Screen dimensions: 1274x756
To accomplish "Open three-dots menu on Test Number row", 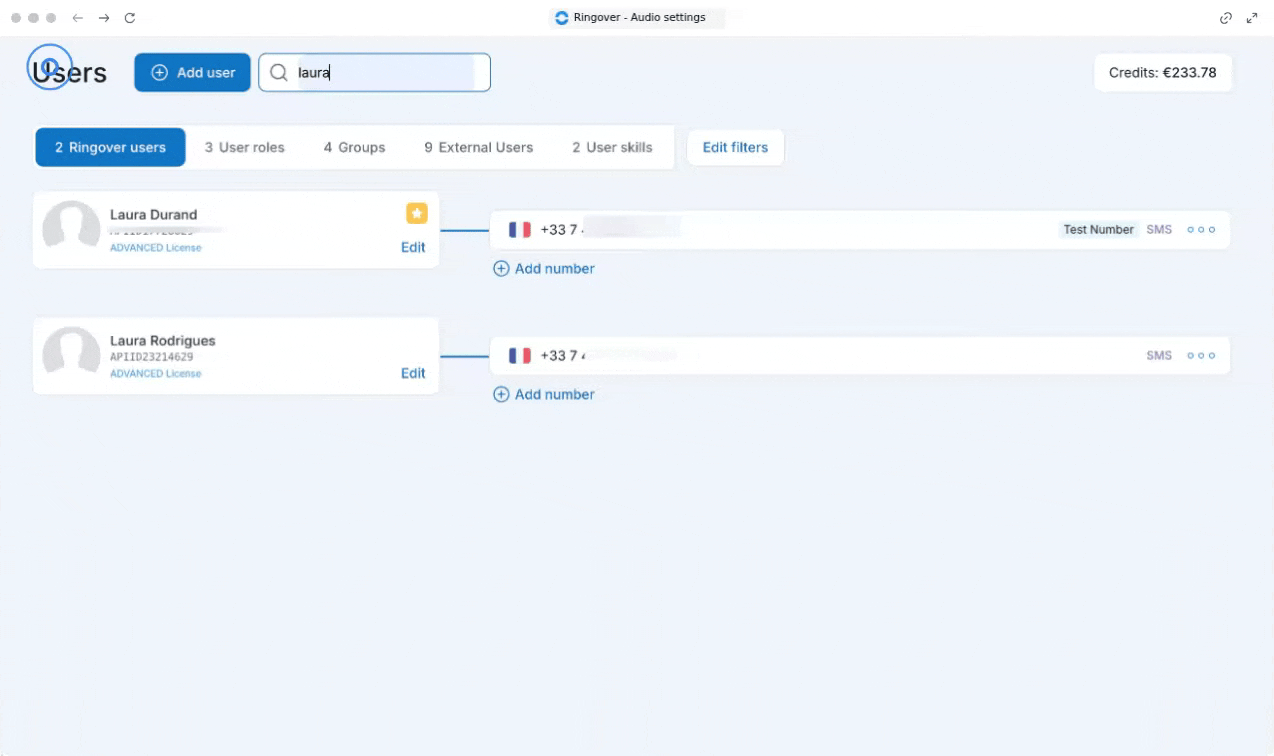I will (1201, 230).
